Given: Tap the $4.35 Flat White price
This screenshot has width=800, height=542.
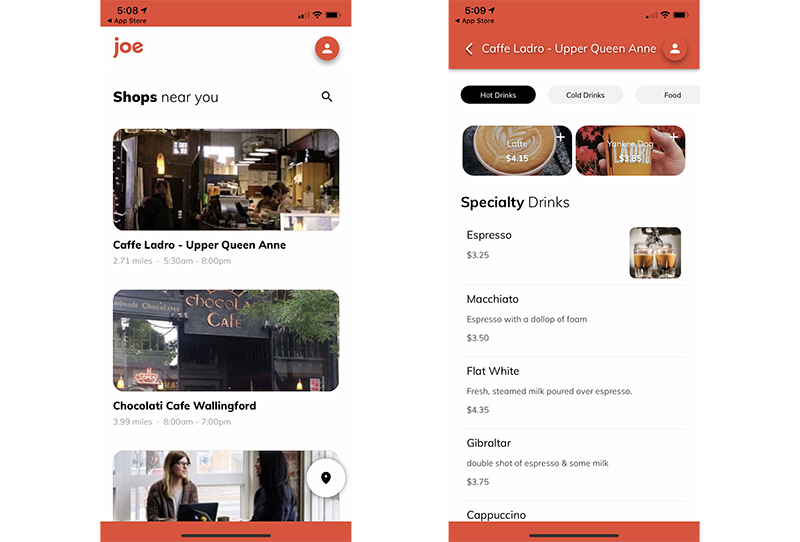Looking at the screenshot, I should [478, 410].
